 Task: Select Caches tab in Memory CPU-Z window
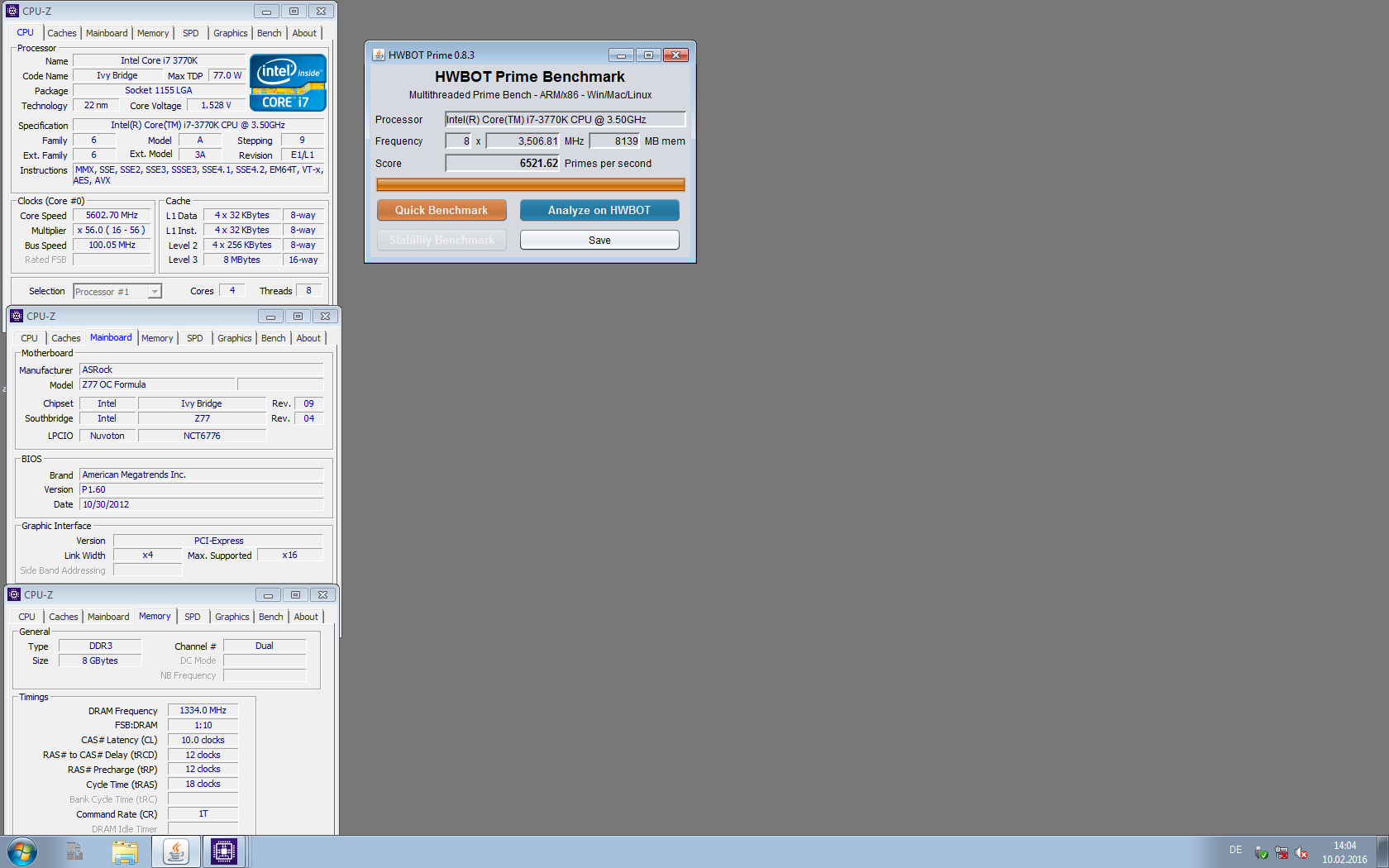tap(64, 617)
